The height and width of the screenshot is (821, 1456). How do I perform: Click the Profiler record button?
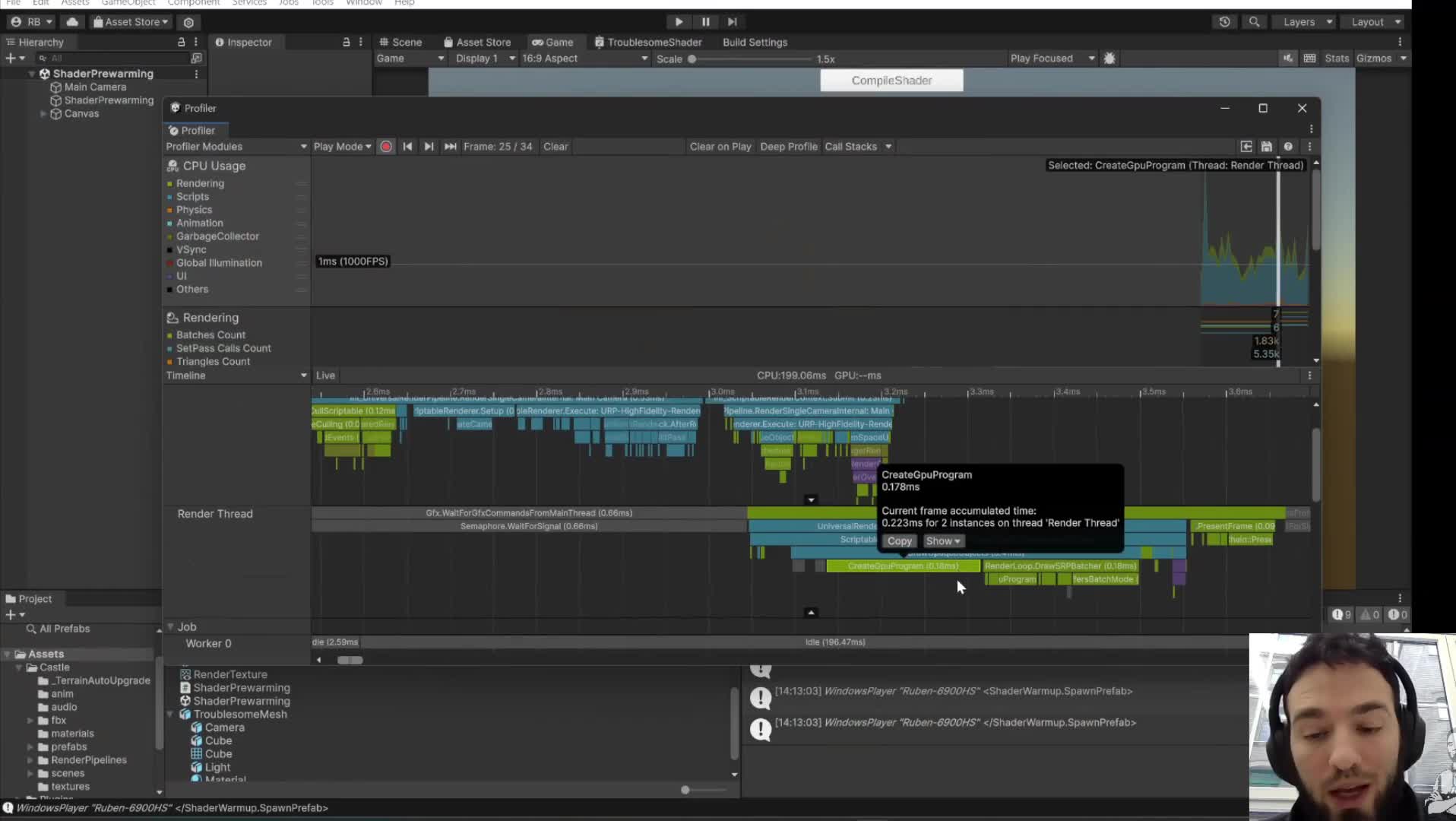coord(386,146)
